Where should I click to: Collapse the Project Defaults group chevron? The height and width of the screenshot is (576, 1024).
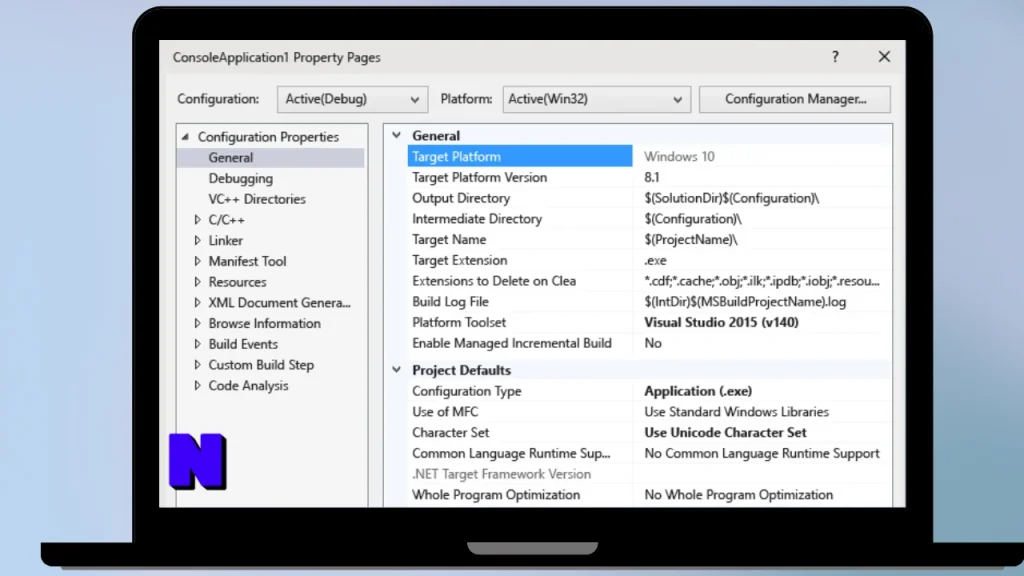pos(396,370)
